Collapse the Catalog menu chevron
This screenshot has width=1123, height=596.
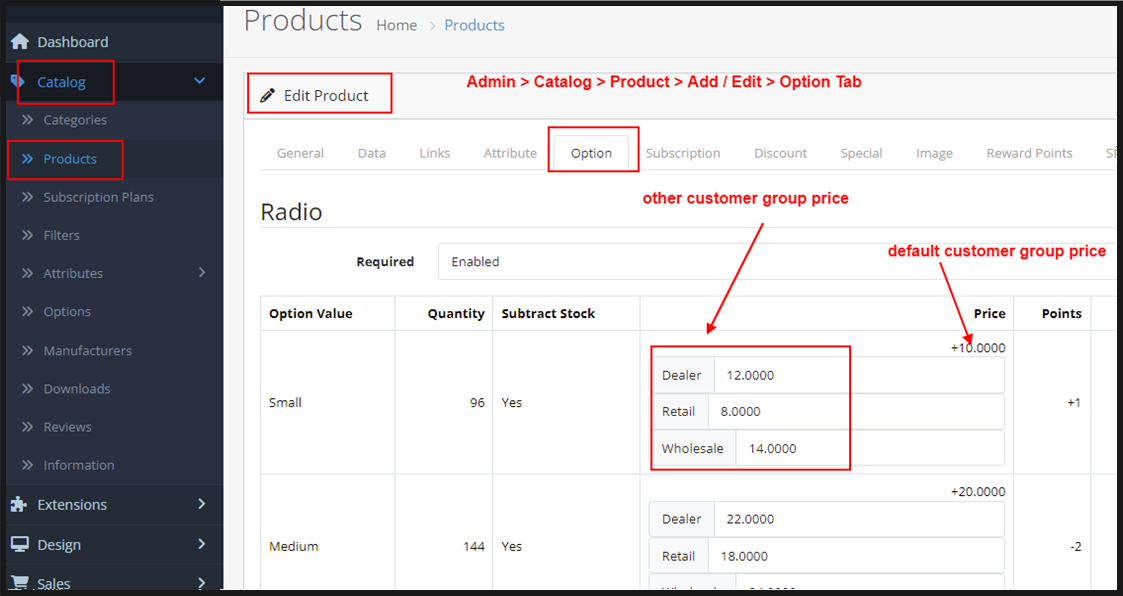pos(199,81)
